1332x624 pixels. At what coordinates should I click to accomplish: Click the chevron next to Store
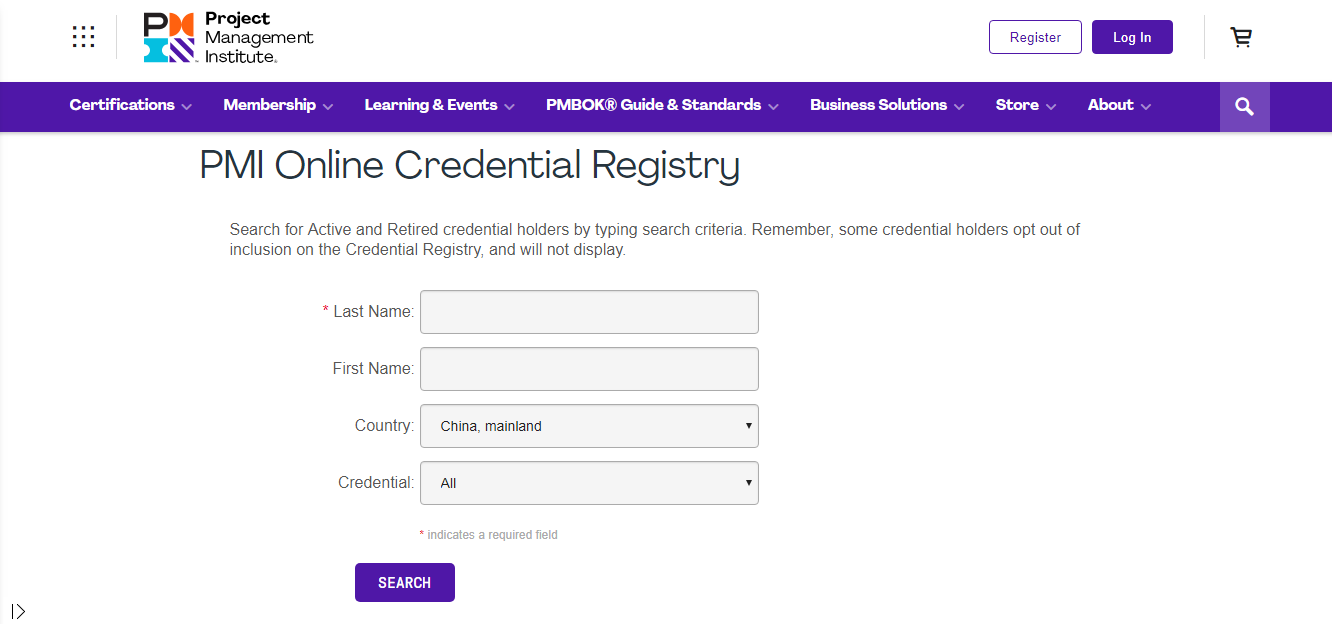(1051, 106)
